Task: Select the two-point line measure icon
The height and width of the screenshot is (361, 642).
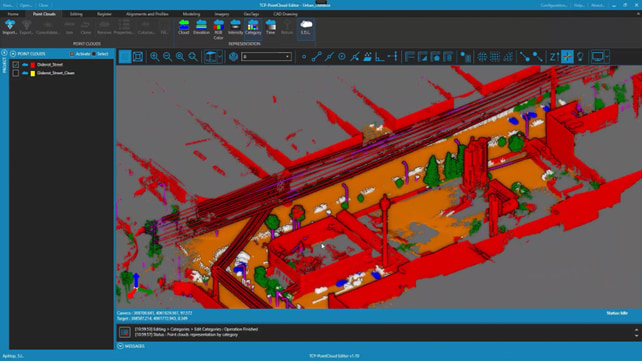Action: point(316,57)
